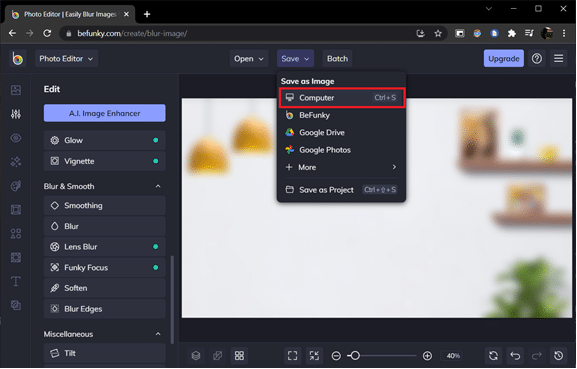Click the grid view icon in bottom toolbar

(239, 356)
